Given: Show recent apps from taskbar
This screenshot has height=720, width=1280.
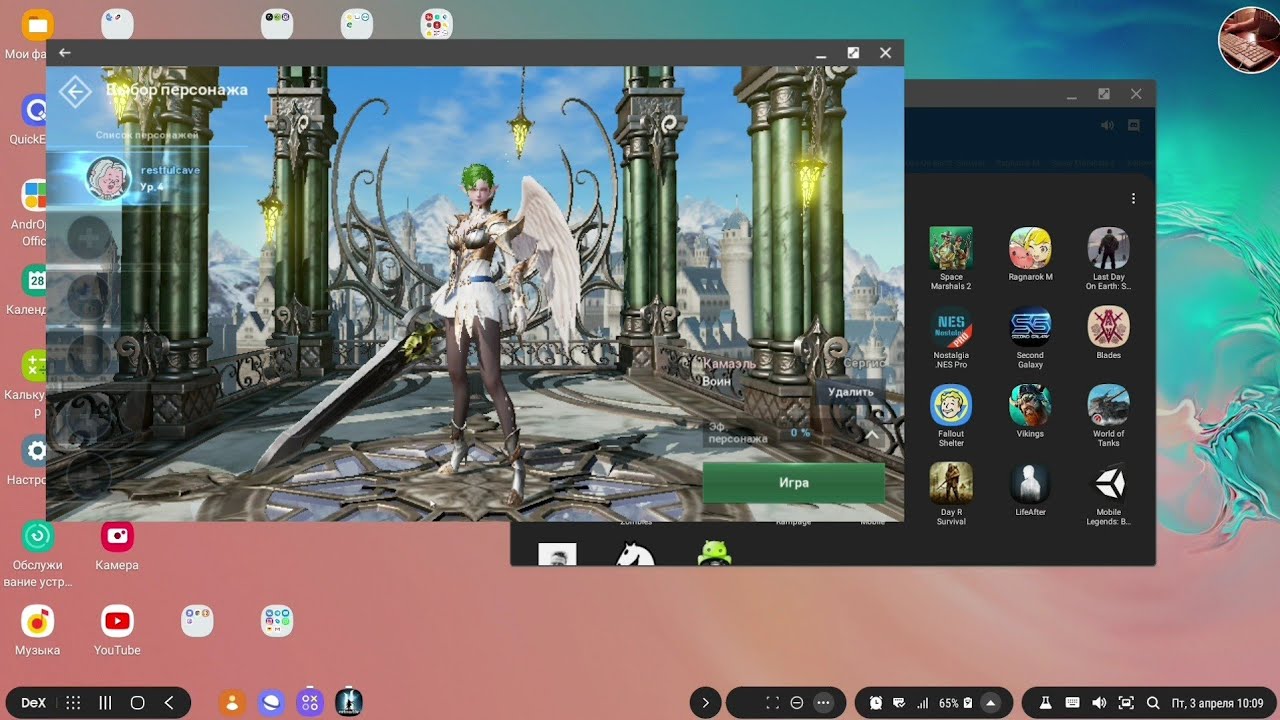Looking at the screenshot, I should point(105,703).
